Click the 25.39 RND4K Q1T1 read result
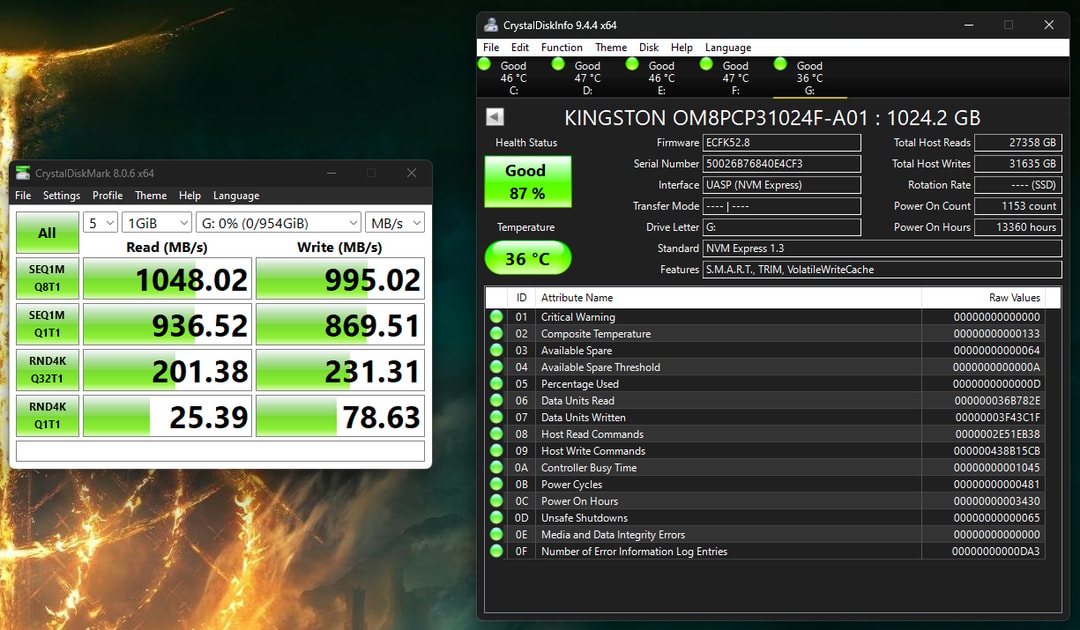 [x=167, y=415]
